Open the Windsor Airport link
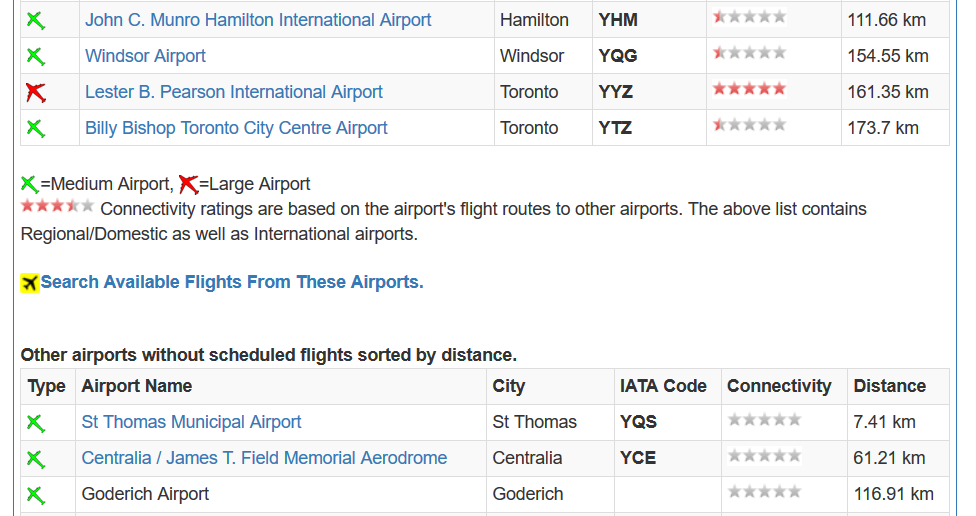The image size is (976, 516). (x=145, y=56)
